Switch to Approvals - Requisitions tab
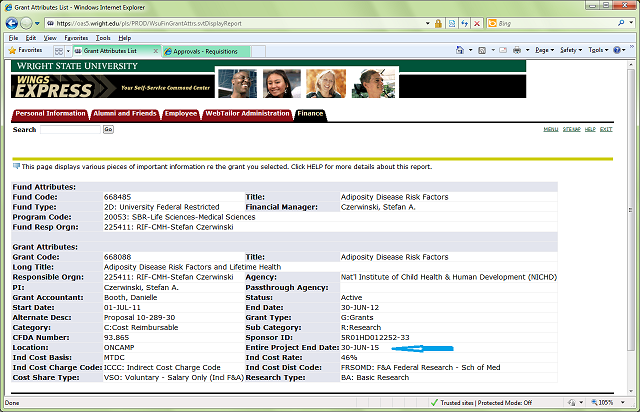Screen dimensions: 640x412 pos(205,51)
